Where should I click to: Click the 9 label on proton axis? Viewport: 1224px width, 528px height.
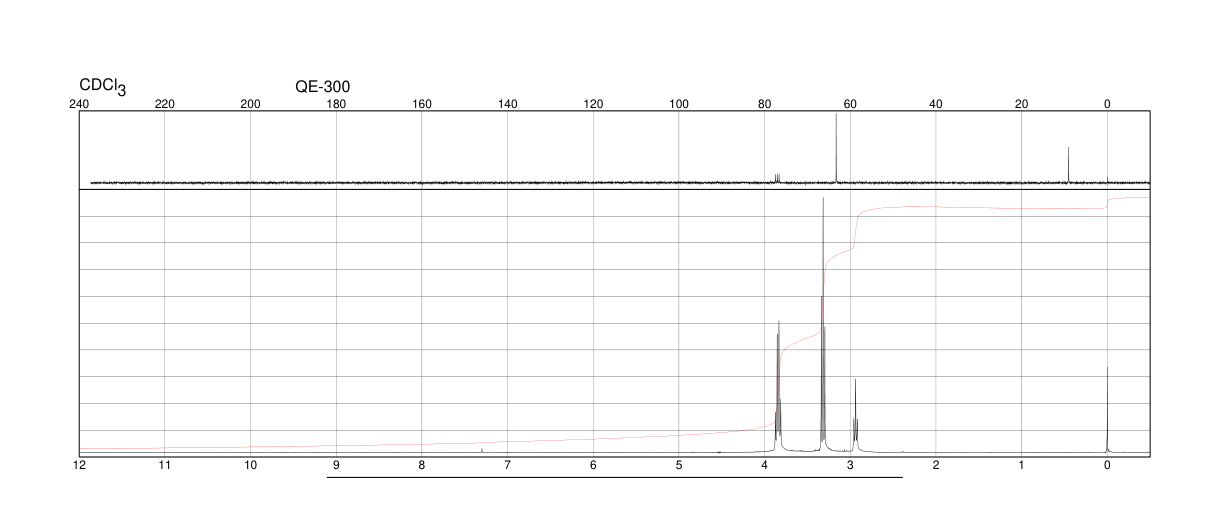tap(336, 466)
